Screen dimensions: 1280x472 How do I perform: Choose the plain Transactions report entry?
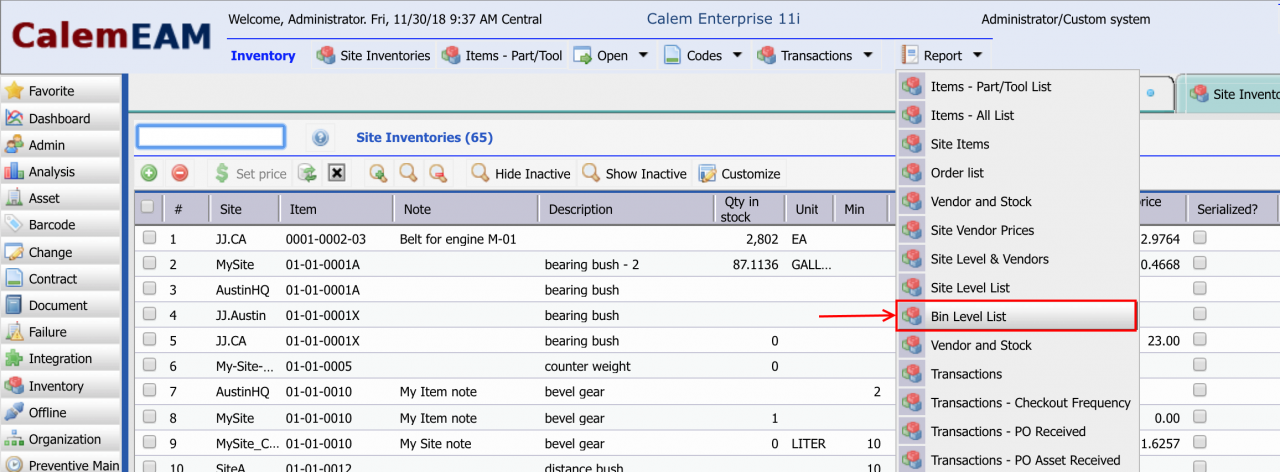(x=1017, y=374)
